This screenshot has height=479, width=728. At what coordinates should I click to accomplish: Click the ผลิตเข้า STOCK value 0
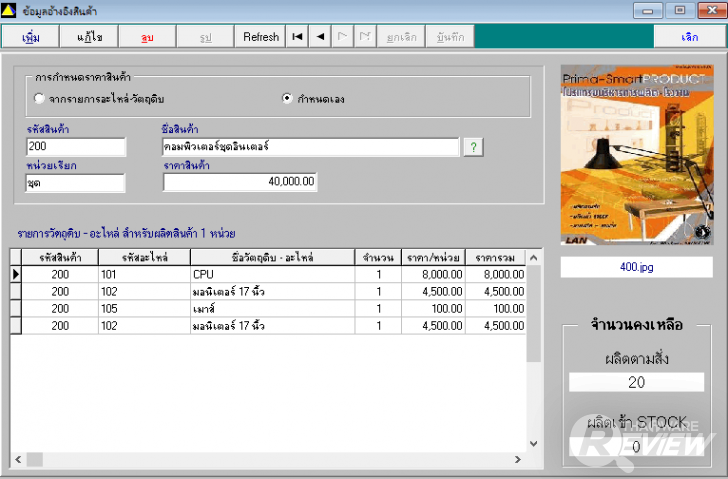(x=637, y=447)
